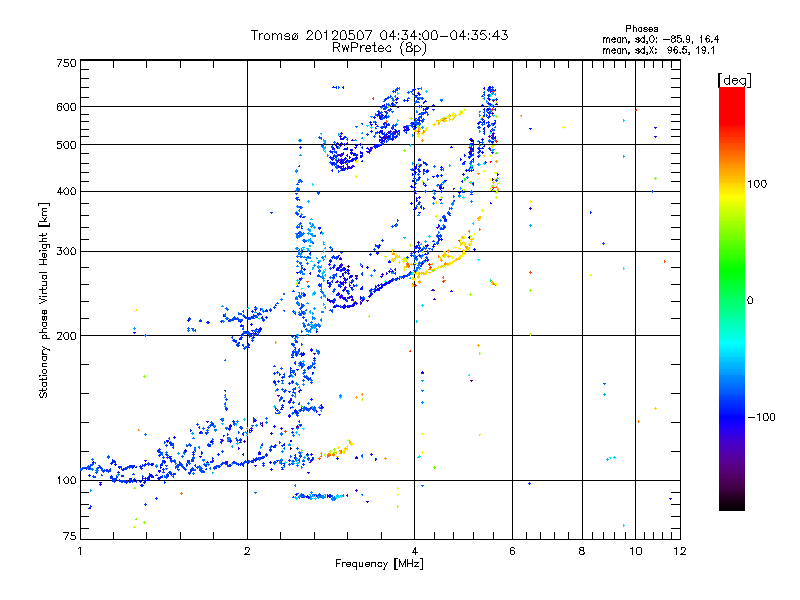Click x-axis tick label '4'

(x=415, y=551)
